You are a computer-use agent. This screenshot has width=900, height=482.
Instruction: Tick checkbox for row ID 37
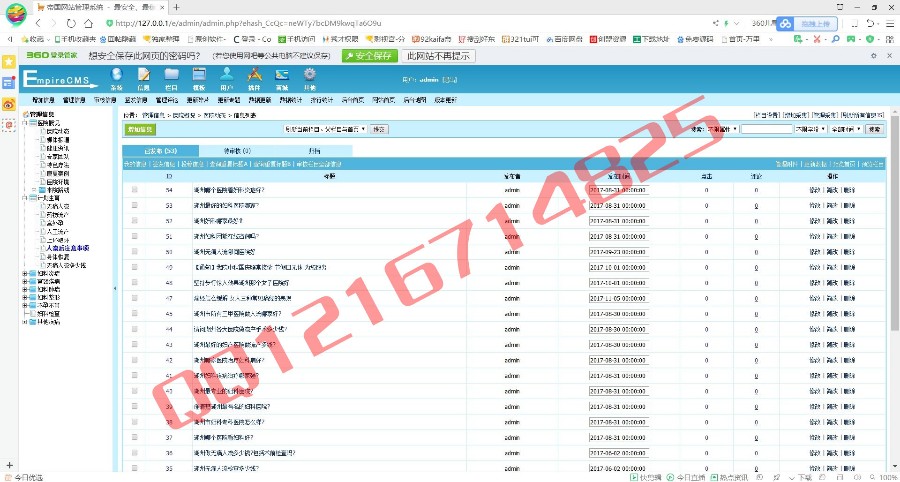135,437
